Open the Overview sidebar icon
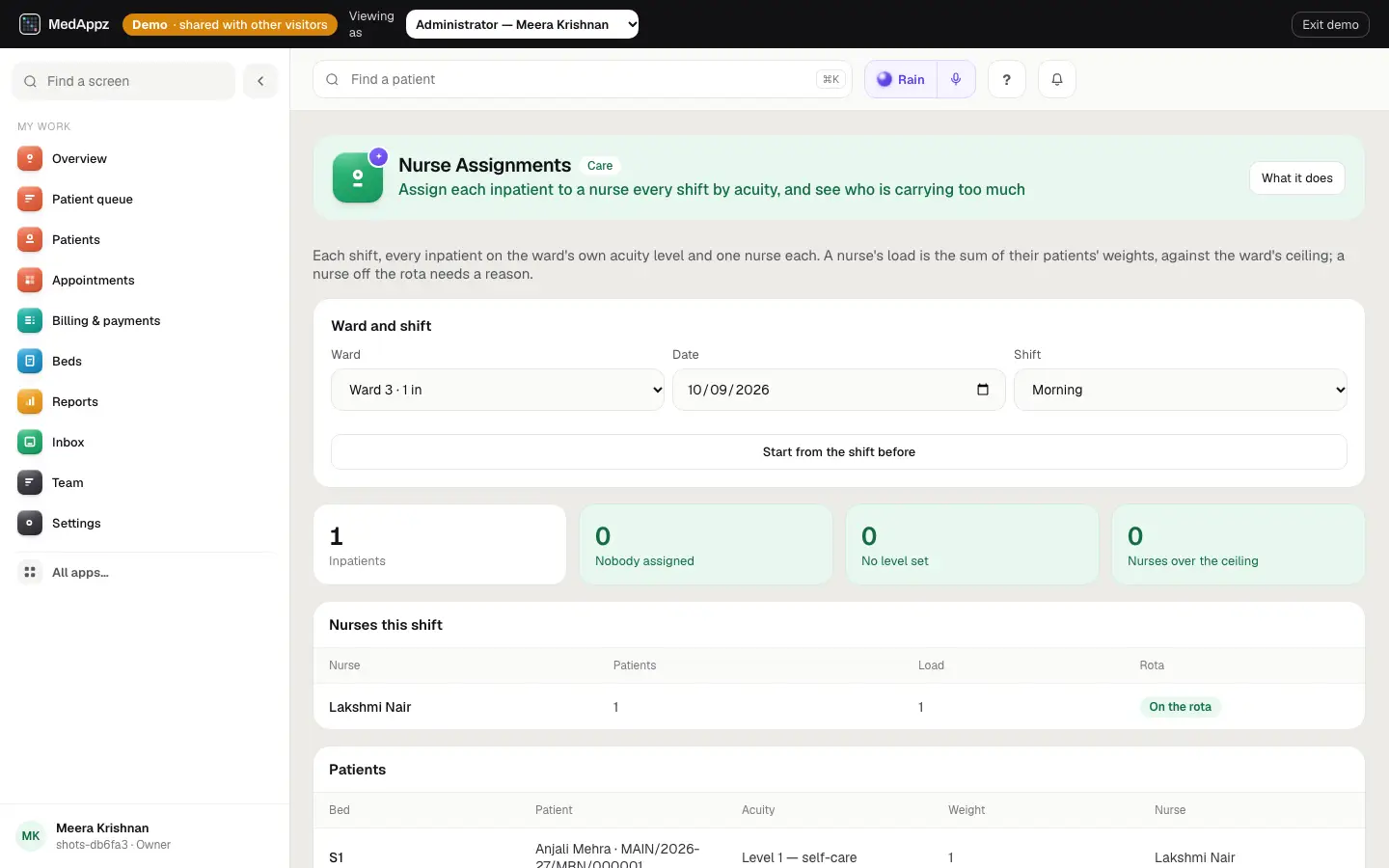The image size is (1389, 868). [x=30, y=158]
